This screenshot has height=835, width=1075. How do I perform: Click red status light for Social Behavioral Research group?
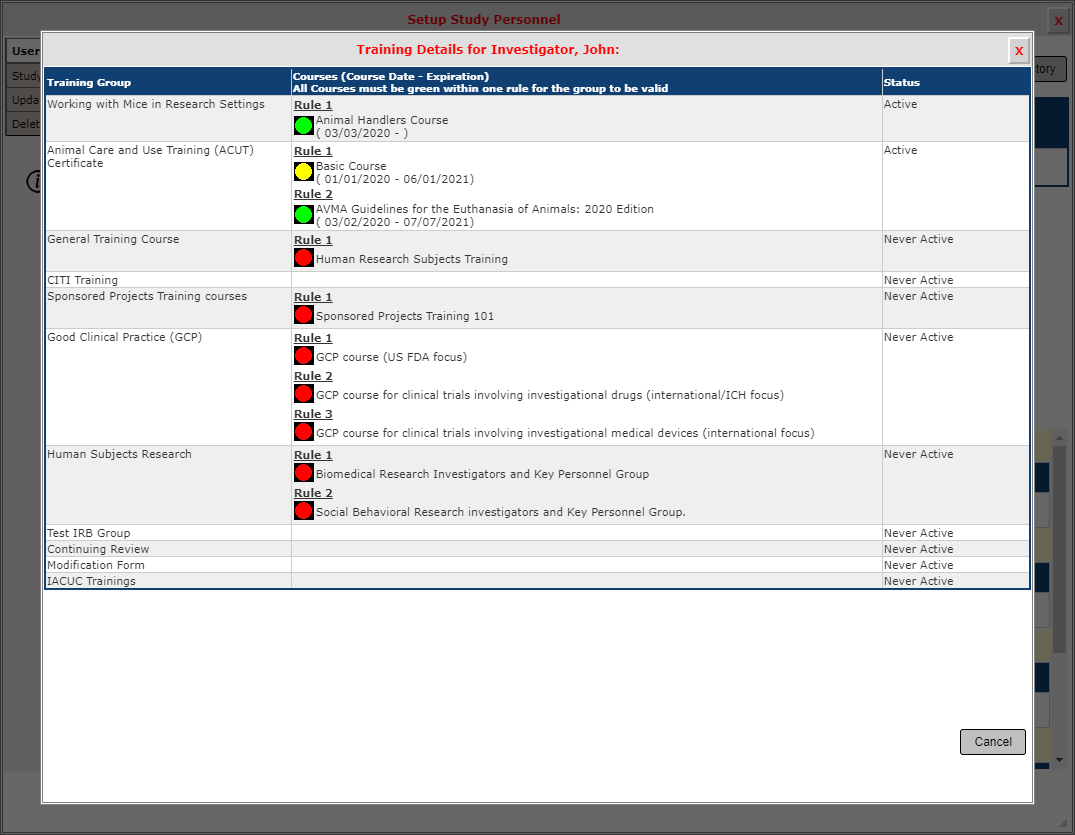coord(304,511)
